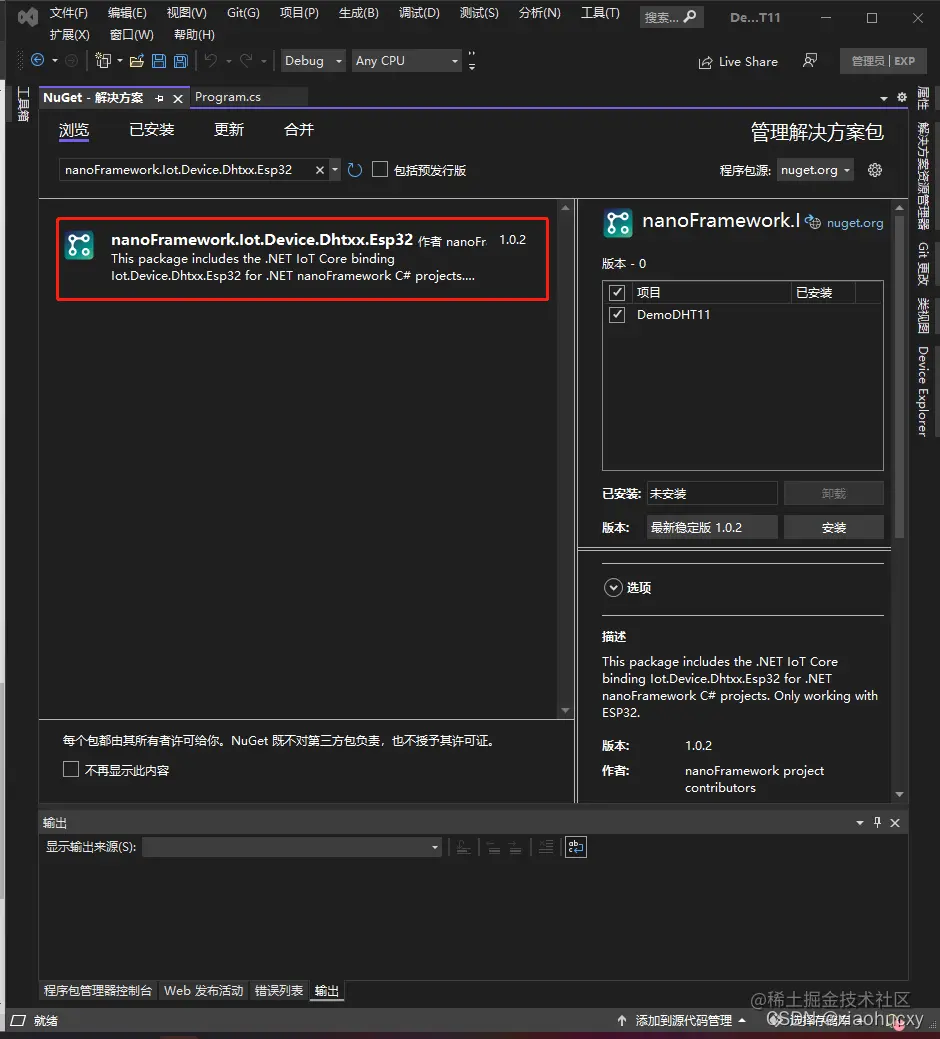
Task: Click the new project toolbar icon
Action: coord(103,61)
